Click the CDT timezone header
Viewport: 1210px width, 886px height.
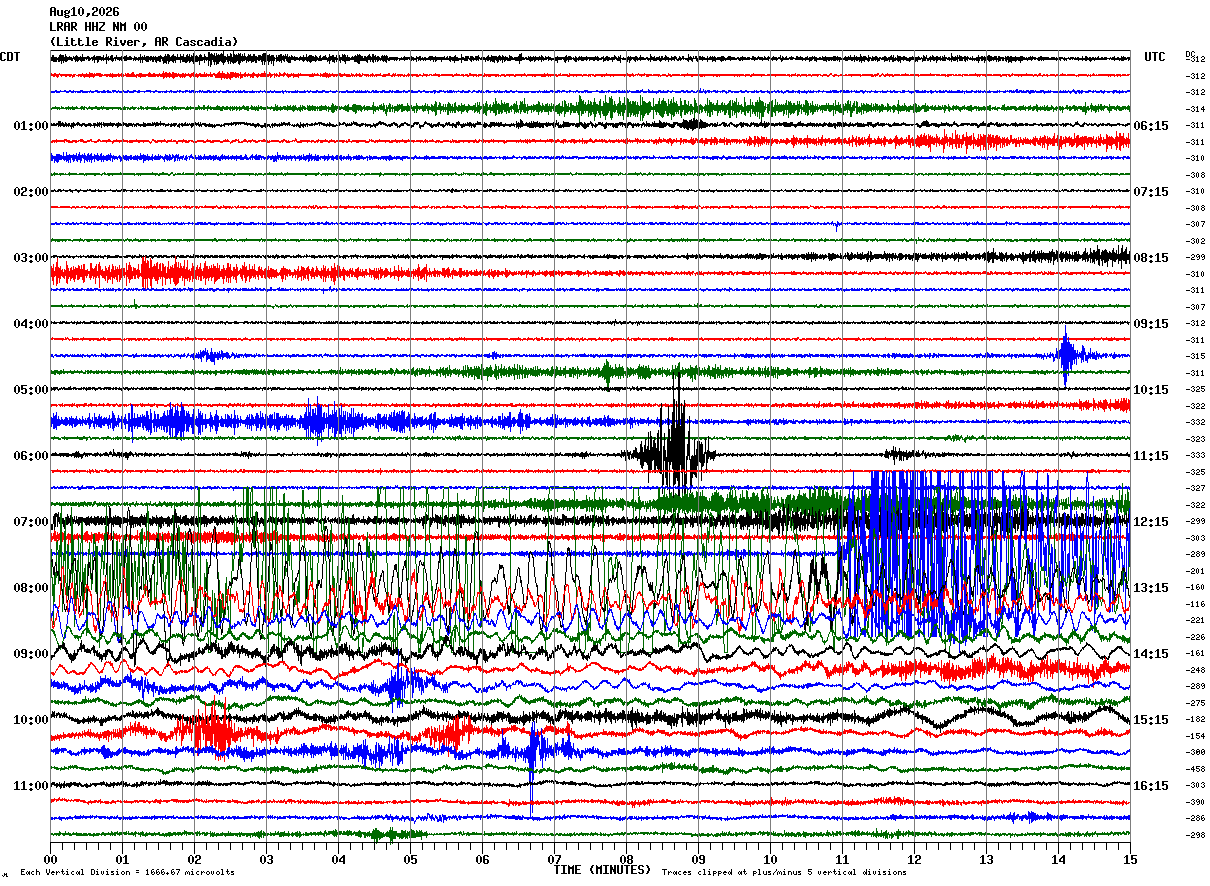point(10,57)
